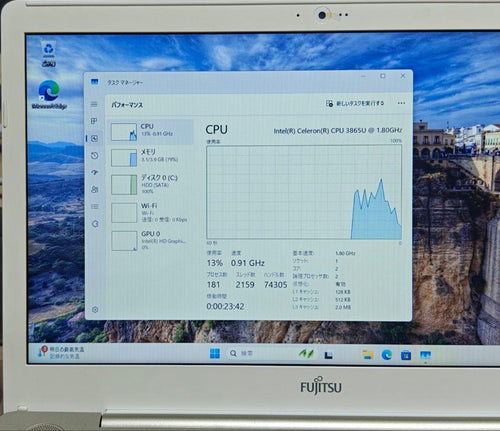Select the CPU resource in performance list
Image resolution: width=500 pixels, height=431 pixels.
[152, 131]
